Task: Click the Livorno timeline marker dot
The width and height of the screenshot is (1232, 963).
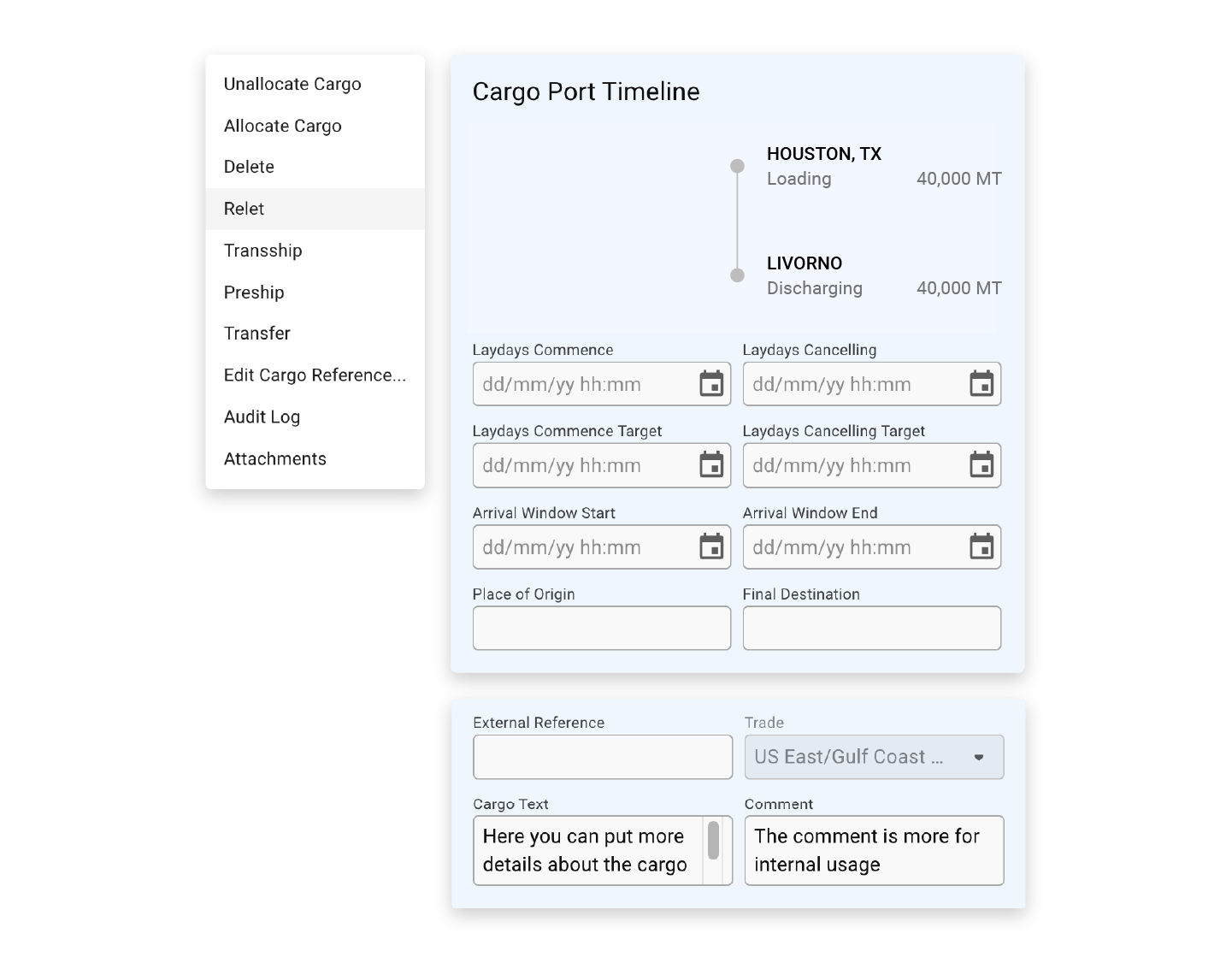Action: click(x=737, y=275)
